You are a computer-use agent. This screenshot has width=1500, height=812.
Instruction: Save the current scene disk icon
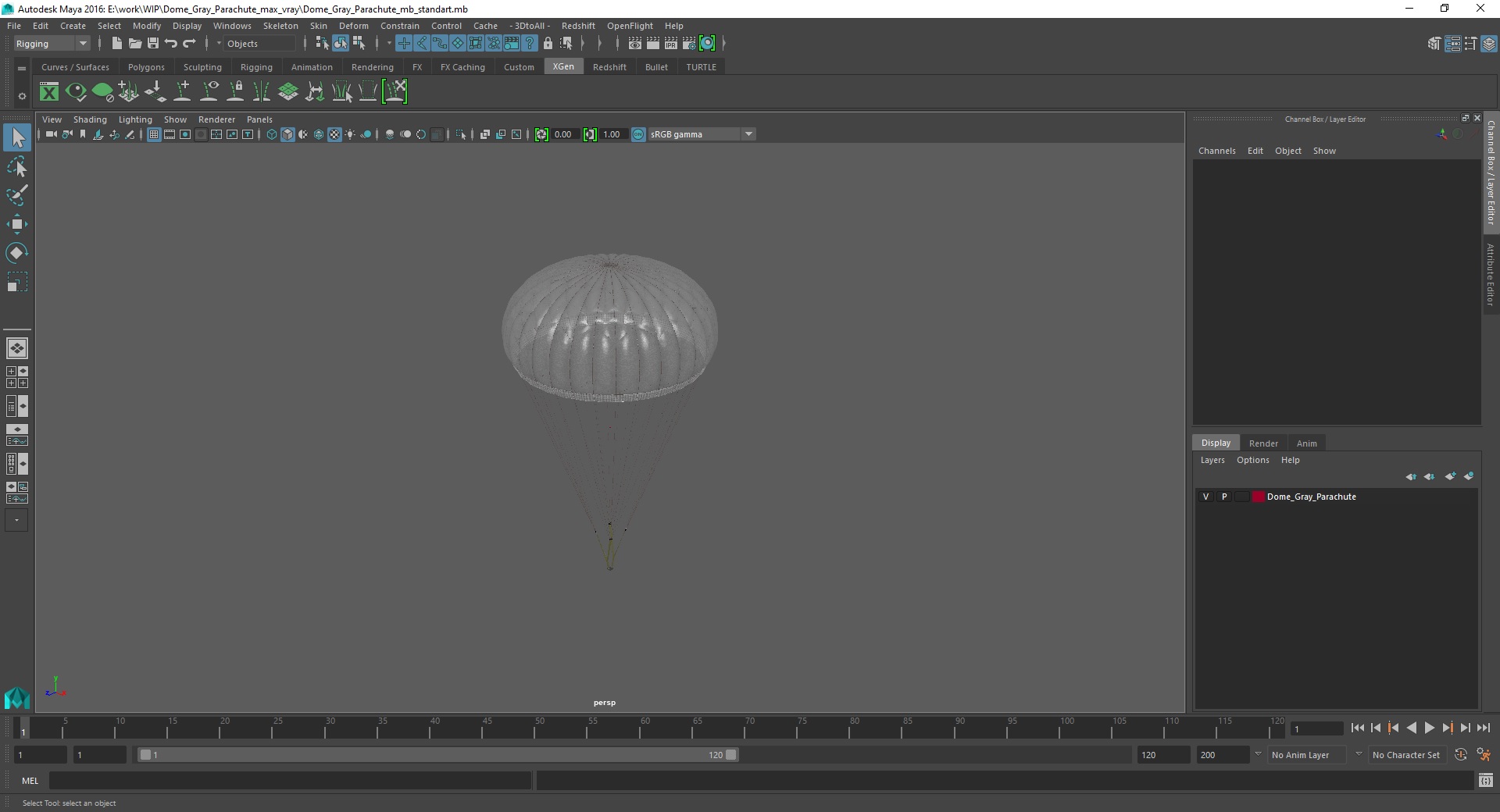pyautogui.click(x=152, y=44)
